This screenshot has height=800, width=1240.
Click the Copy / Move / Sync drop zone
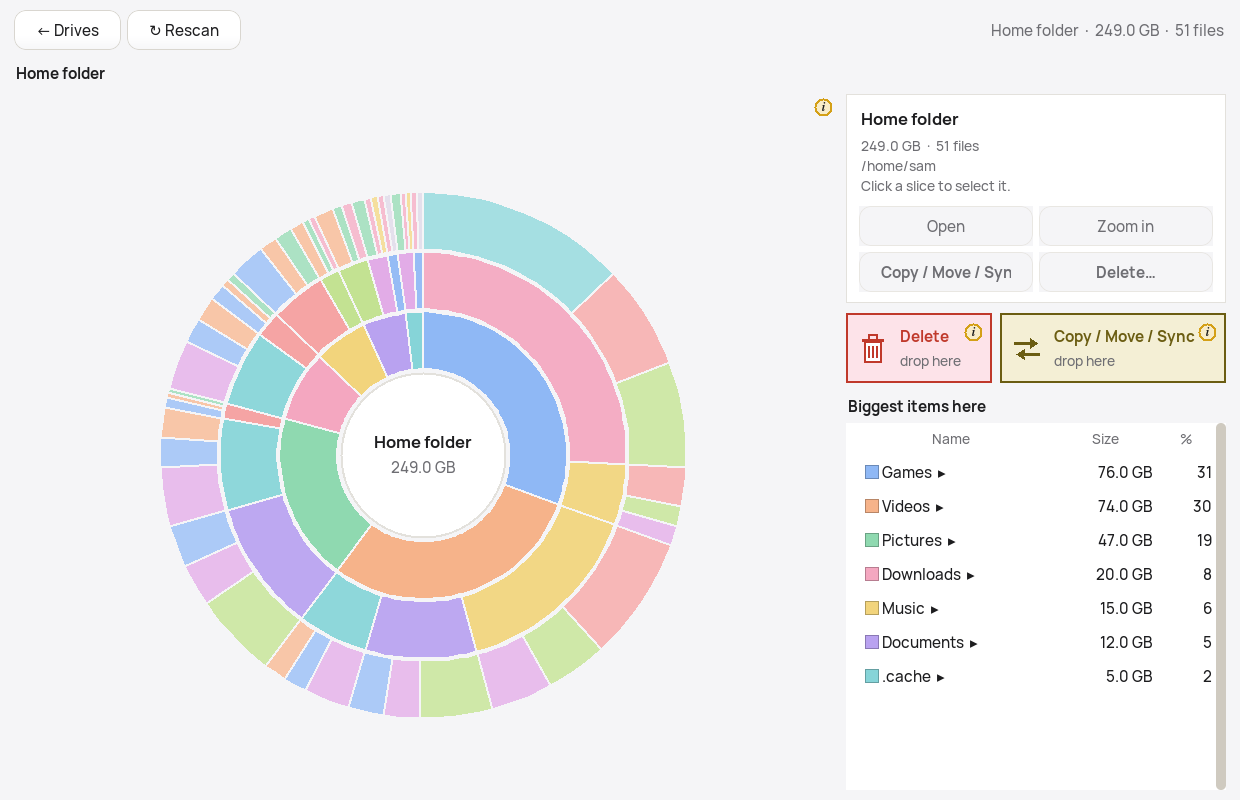click(x=1113, y=348)
